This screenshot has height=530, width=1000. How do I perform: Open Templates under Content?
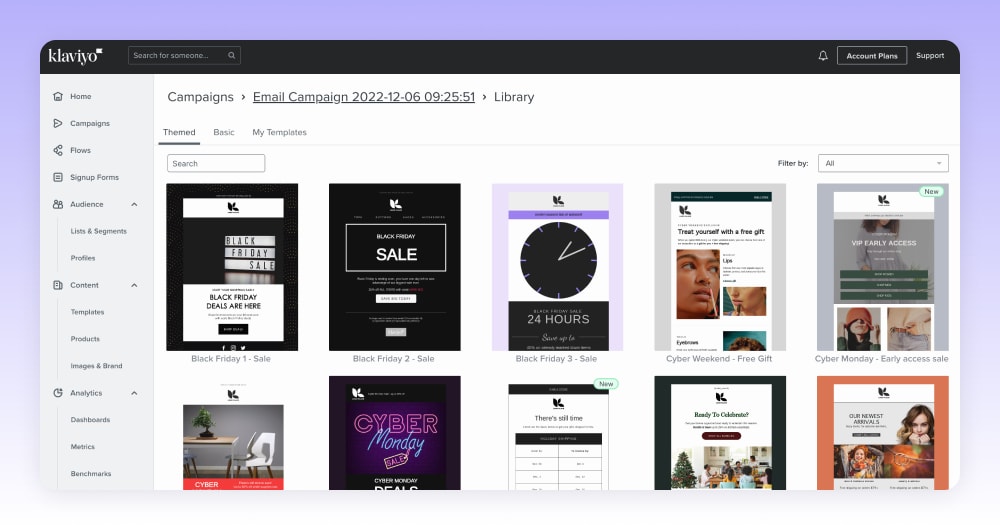pyautogui.click(x=87, y=312)
